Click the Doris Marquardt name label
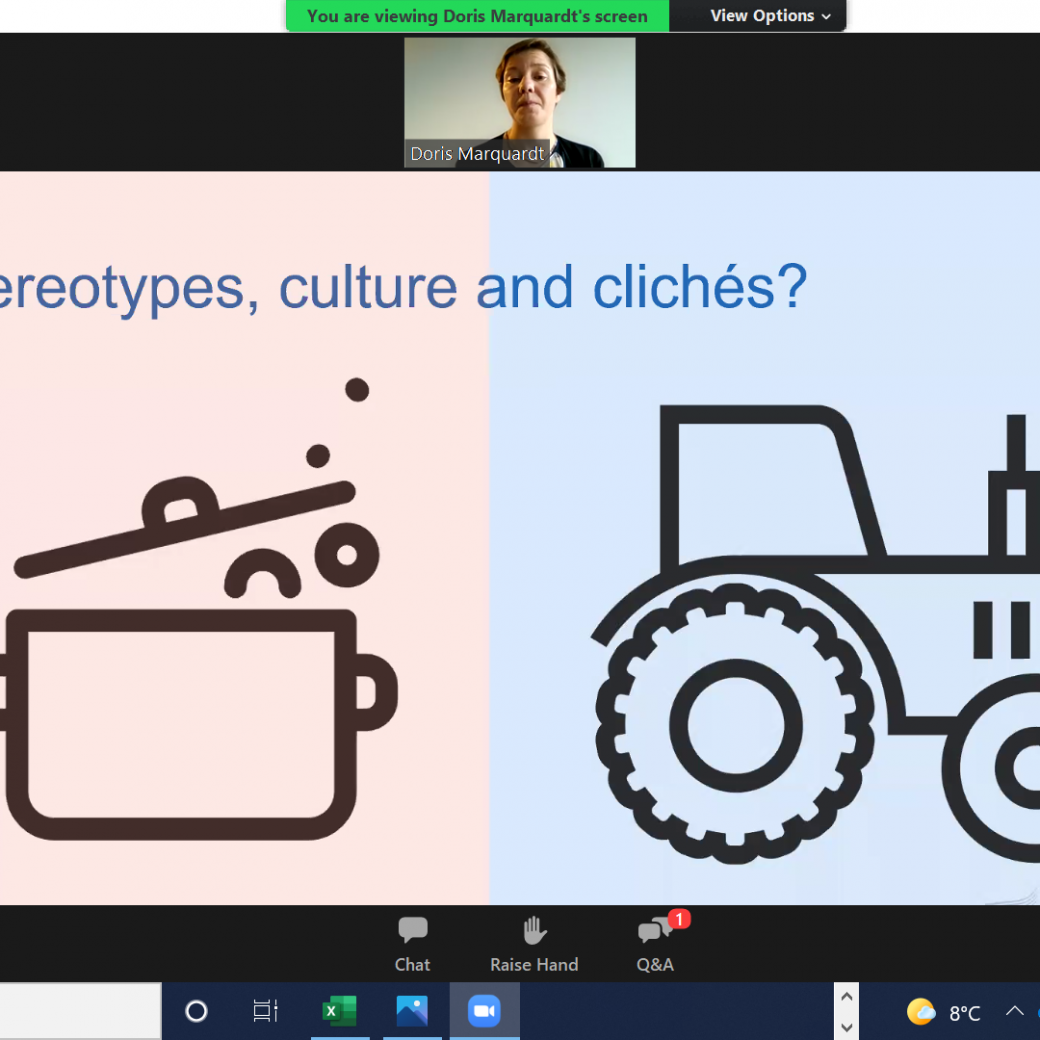 coord(477,154)
